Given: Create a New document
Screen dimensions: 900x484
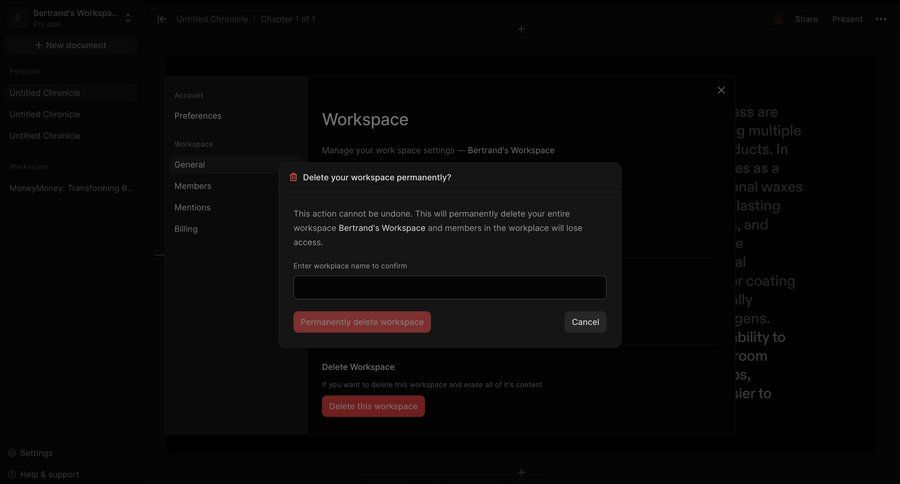Looking at the screenshot, I should pyautogui.click(x=71, y=45).
